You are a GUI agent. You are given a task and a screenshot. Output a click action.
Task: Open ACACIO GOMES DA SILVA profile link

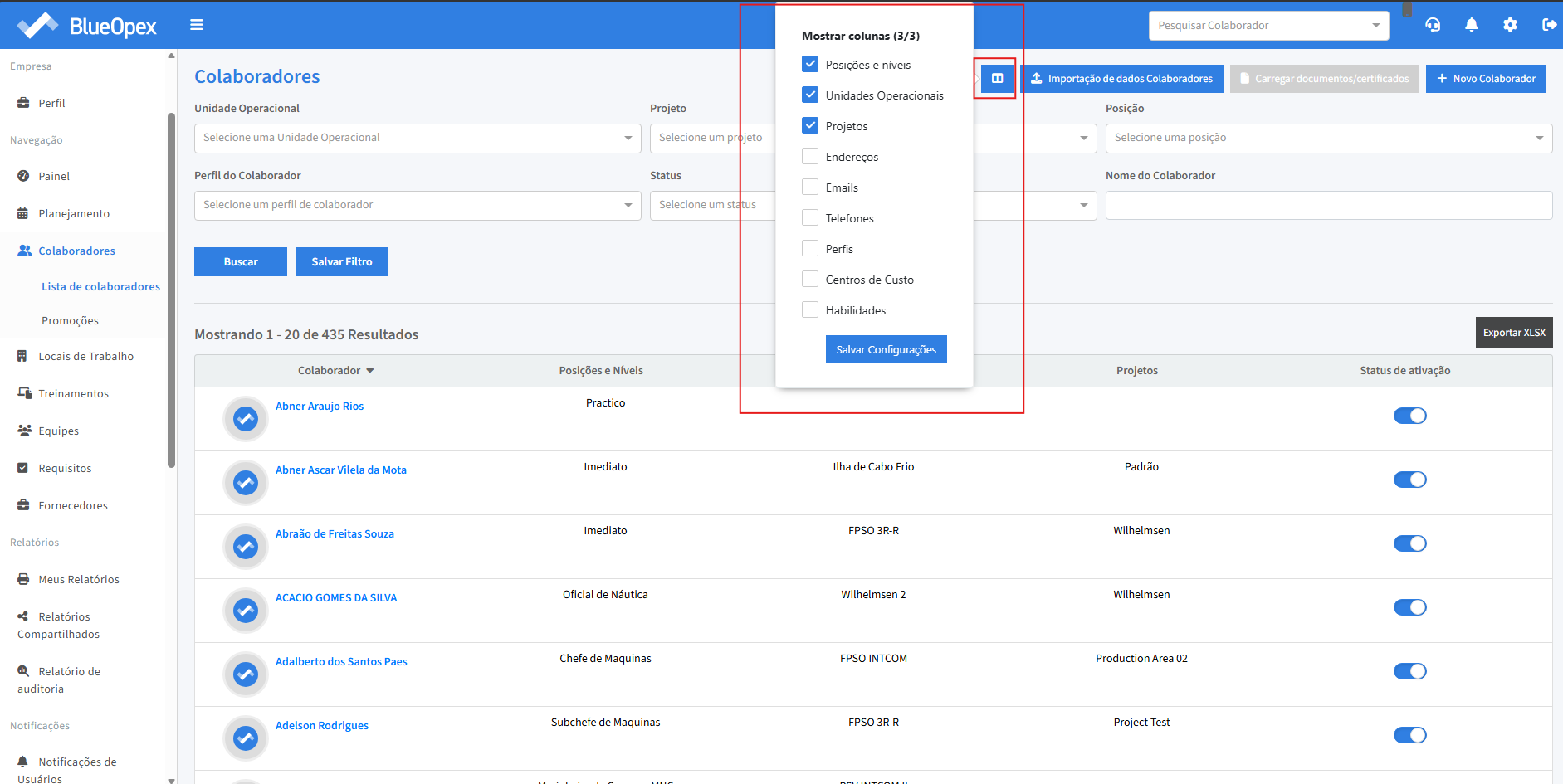click(x=336, y=597)
